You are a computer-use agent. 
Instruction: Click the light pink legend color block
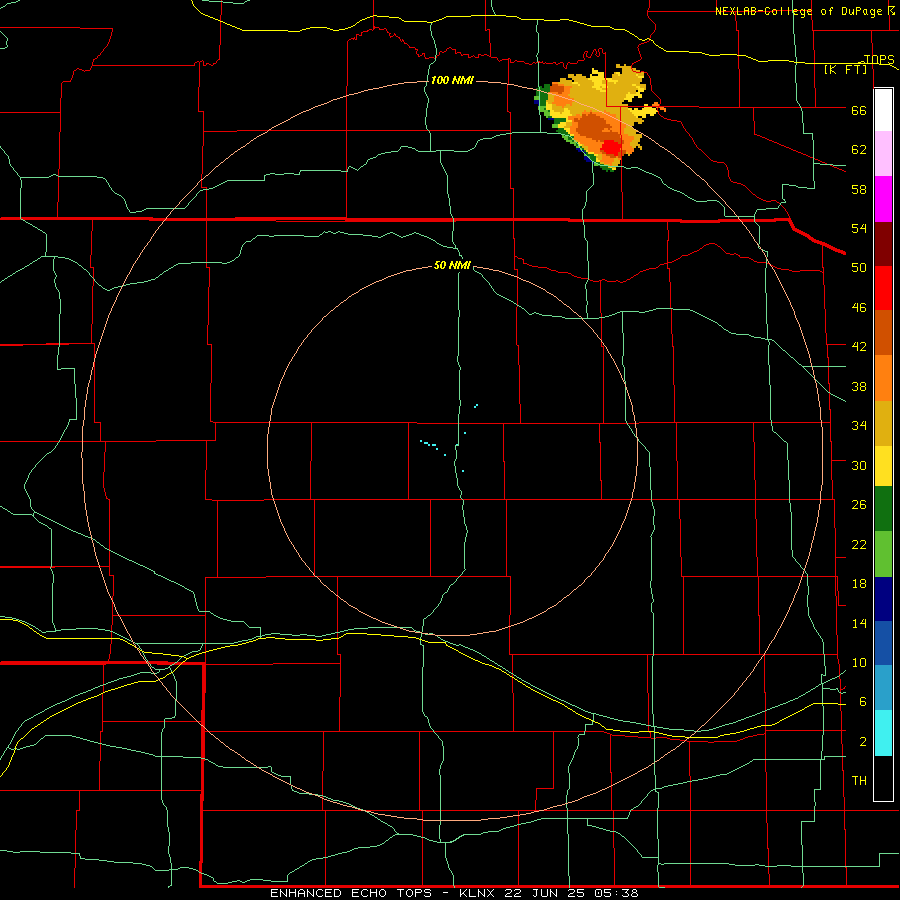click(x=883, y=154)
